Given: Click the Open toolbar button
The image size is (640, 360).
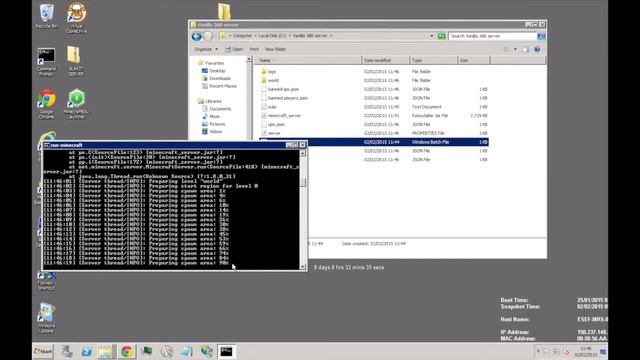Looking at the screenshot, I should tap(234, 49).
